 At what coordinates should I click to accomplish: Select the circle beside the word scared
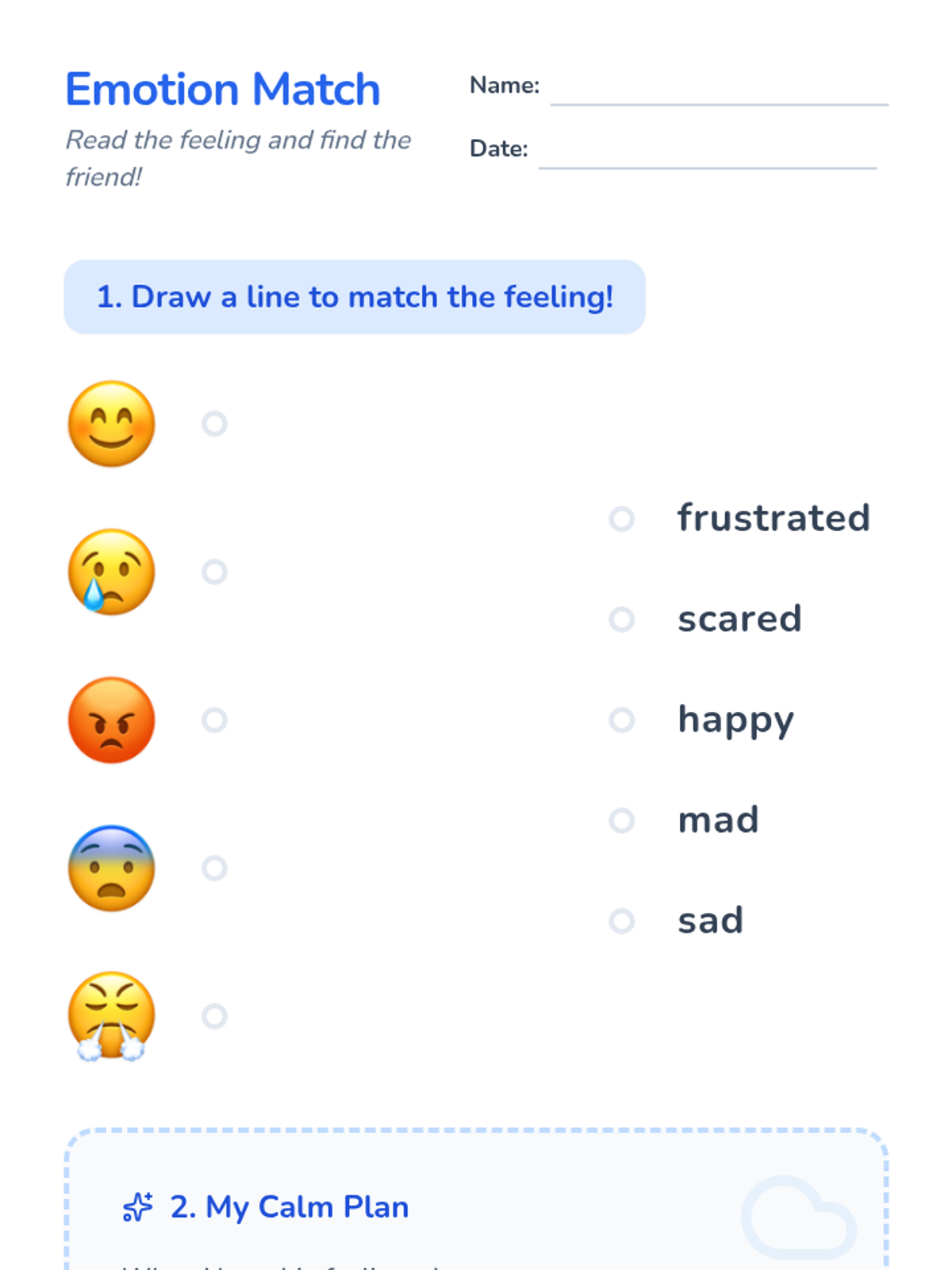(621, 619)
